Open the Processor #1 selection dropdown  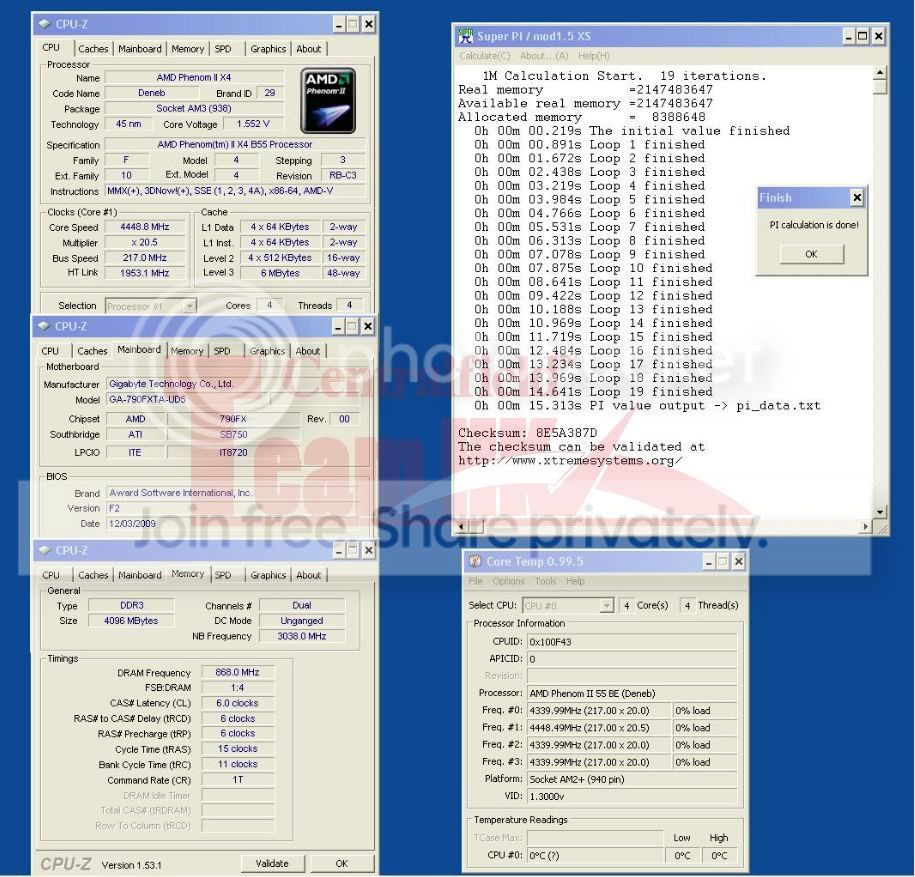pyautogui.click(x=189, y=306)
